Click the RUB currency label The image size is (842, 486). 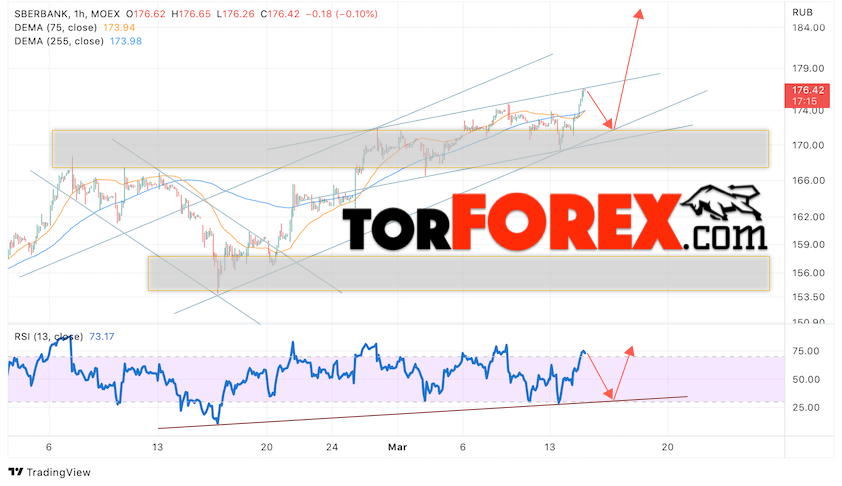[x=802, y=12]
